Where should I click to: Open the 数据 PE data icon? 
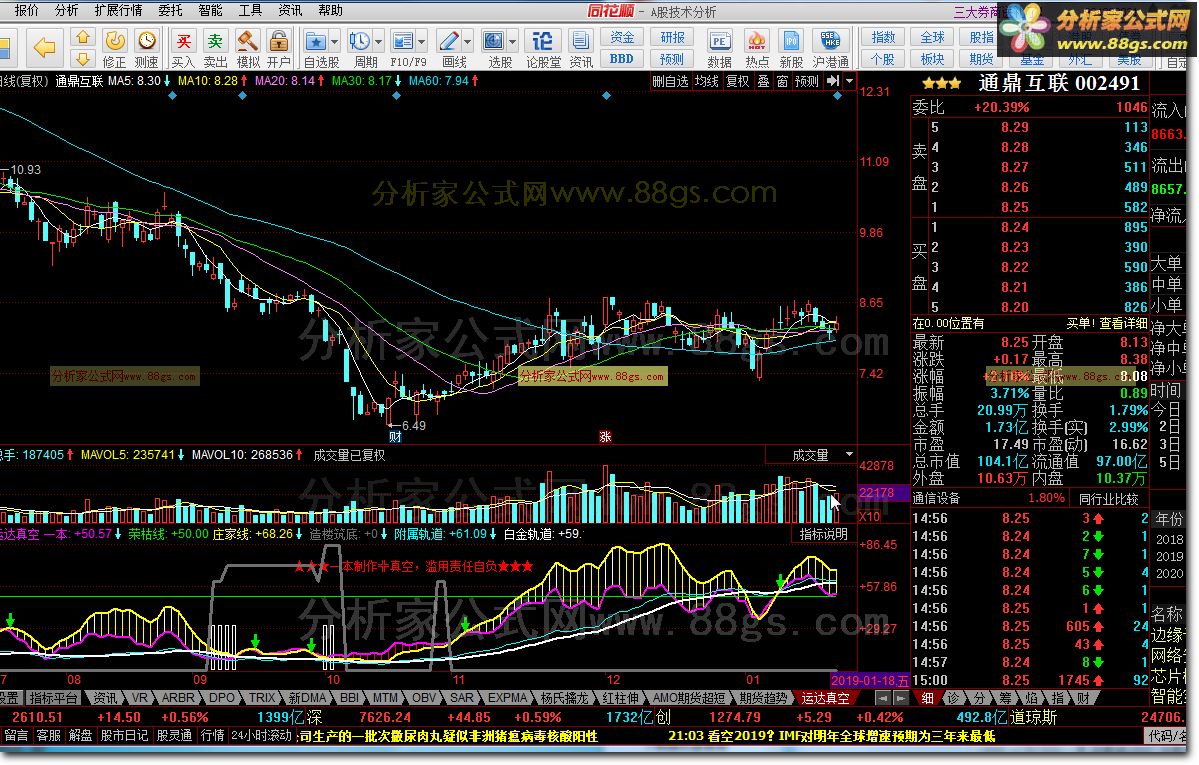[x=719, y=48]
